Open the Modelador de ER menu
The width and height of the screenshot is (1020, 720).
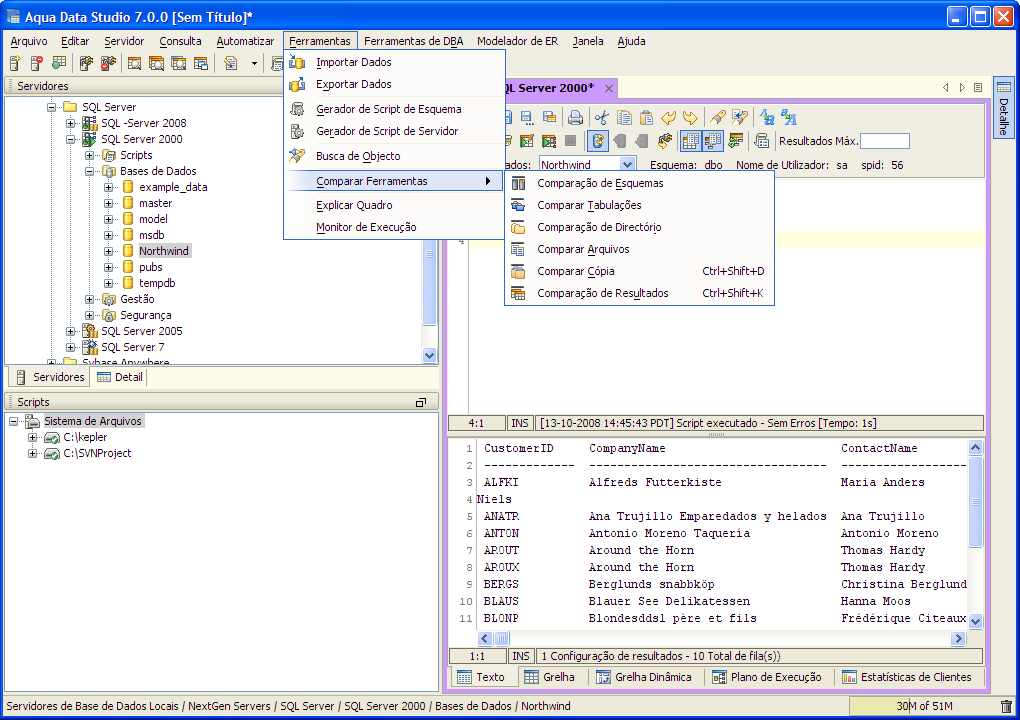pos(517,41)
